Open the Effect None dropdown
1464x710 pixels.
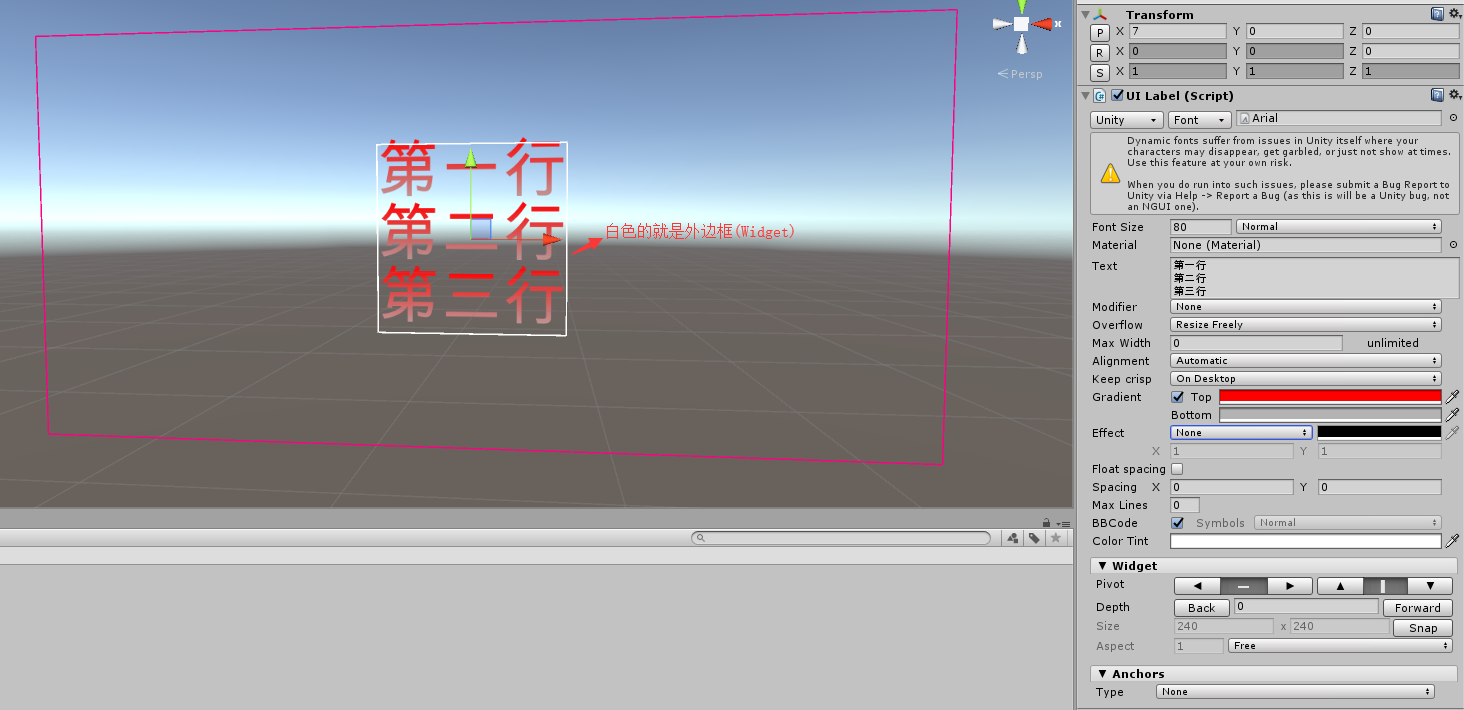(x=1240, y=432)
